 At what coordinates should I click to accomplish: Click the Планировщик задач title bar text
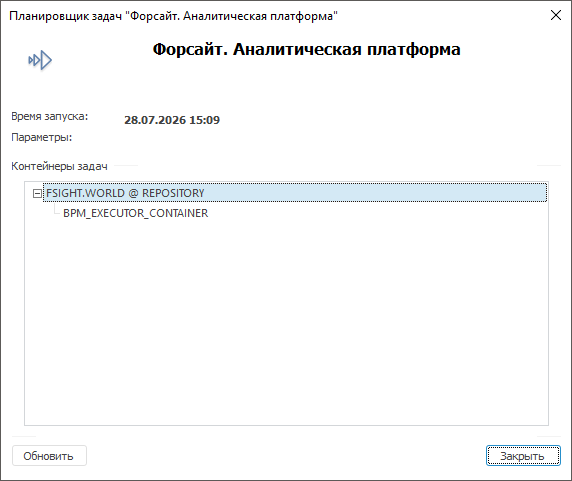click(173, 16)
